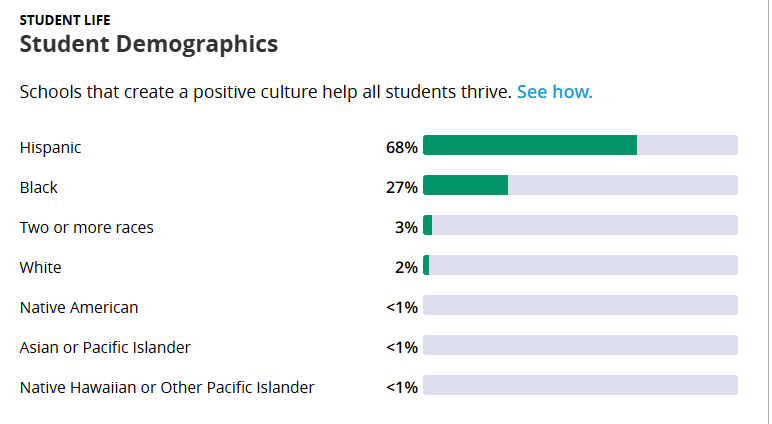The image size is (772, 424).
Task: Click the 27% value text
Action: (402, 187)
